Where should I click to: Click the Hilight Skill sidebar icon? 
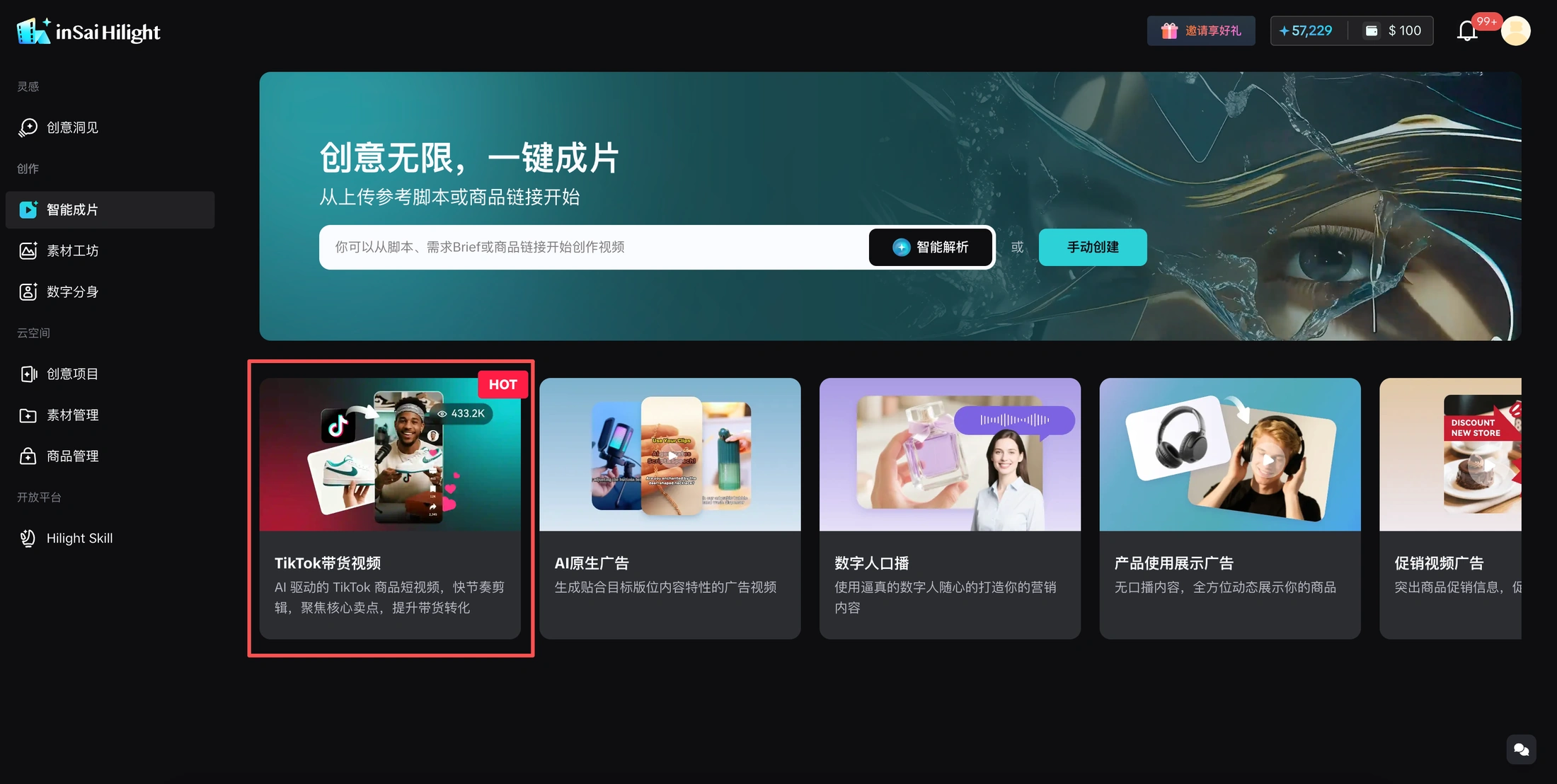(x=28, y=538)
